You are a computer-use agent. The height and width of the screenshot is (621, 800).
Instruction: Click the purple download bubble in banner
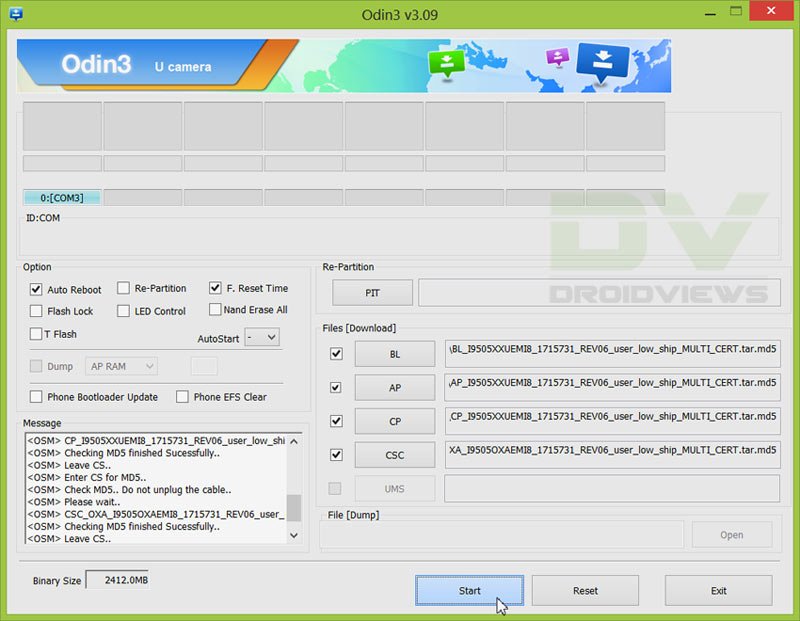coord(557,57)
